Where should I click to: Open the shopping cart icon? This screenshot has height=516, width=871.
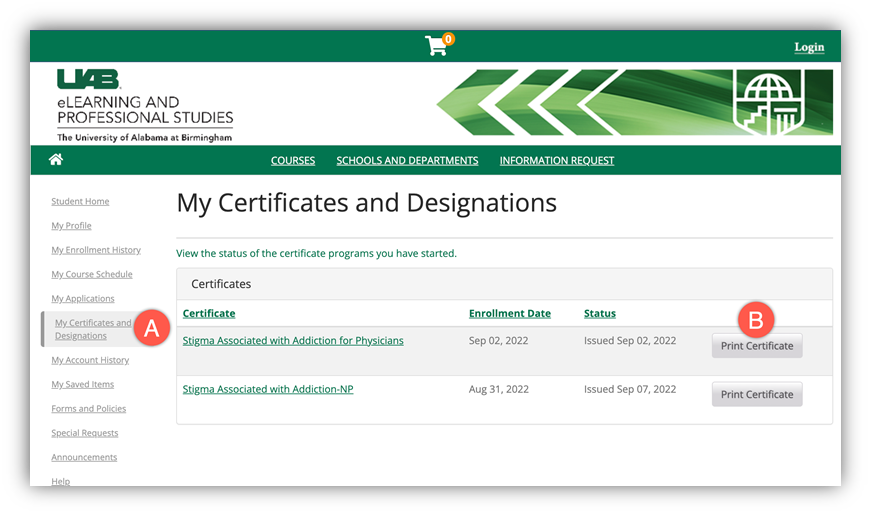tap(437, 46)
